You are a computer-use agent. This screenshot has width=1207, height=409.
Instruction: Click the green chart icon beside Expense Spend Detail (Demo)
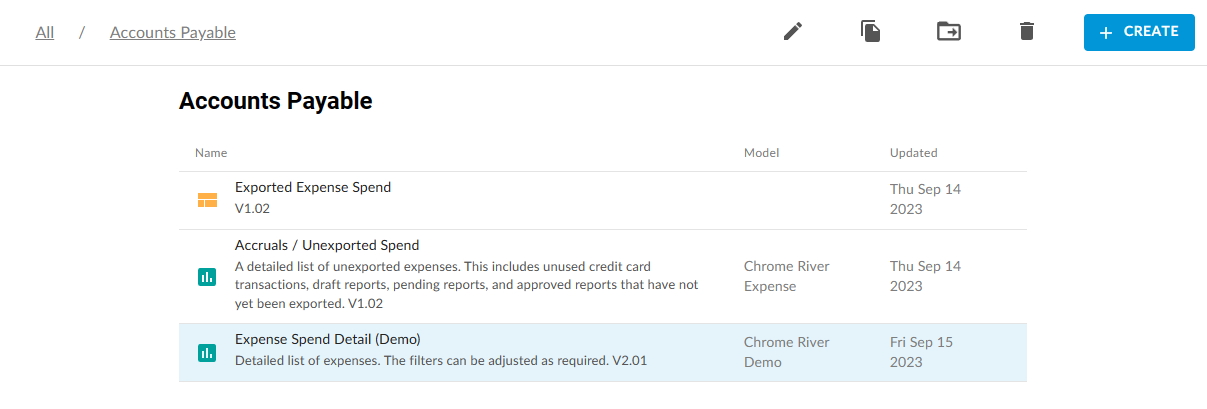click(x=207, y=352)
